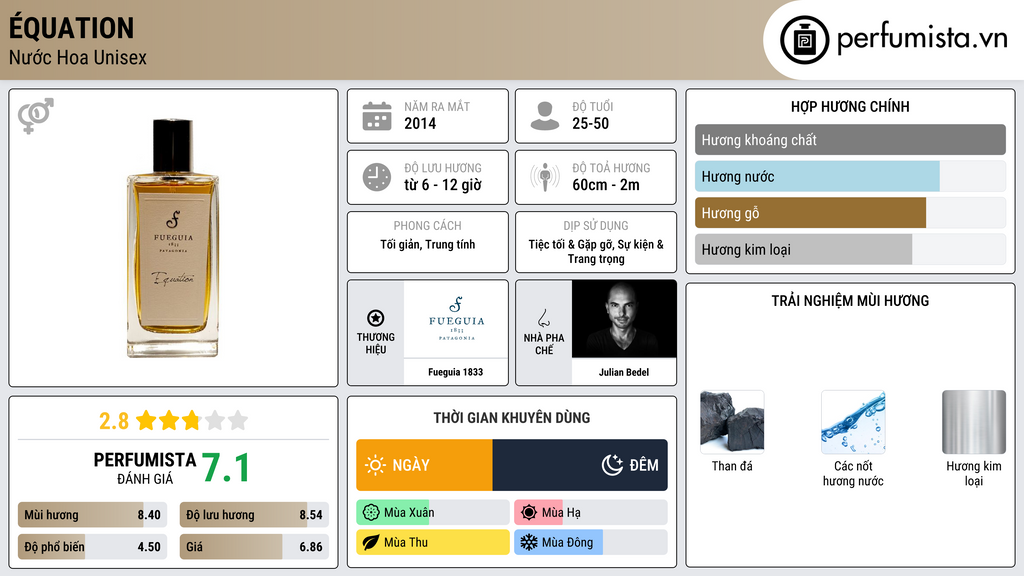Click the Dịp sử dụng label
Viewport: 1024px width, 576px height.
point(596,226)
